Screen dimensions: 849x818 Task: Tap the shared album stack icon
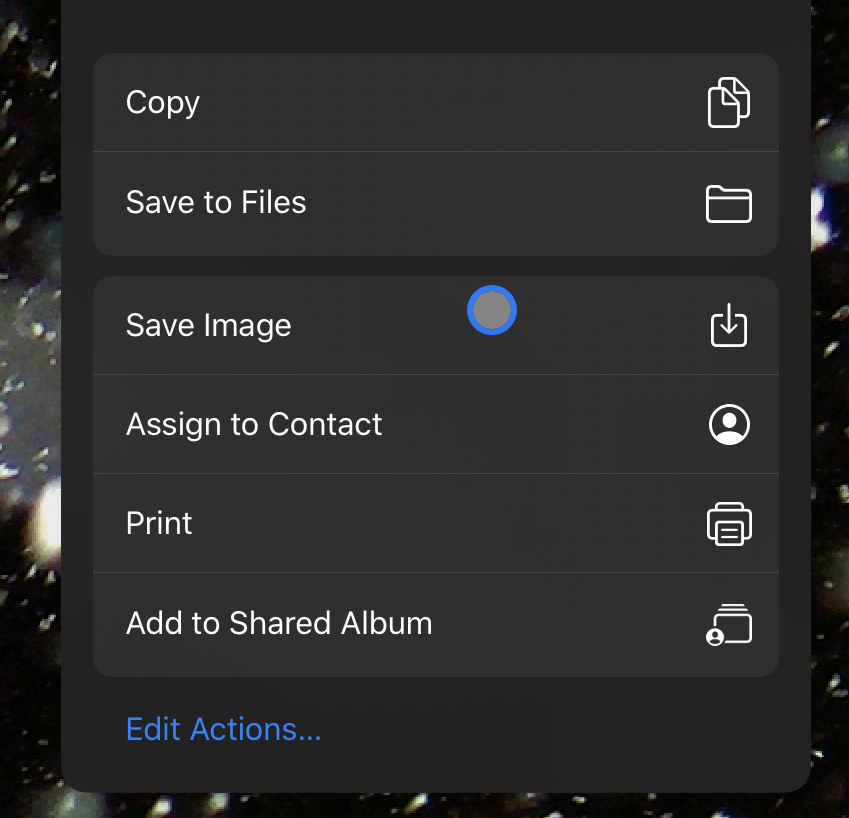tap(729, 624)
